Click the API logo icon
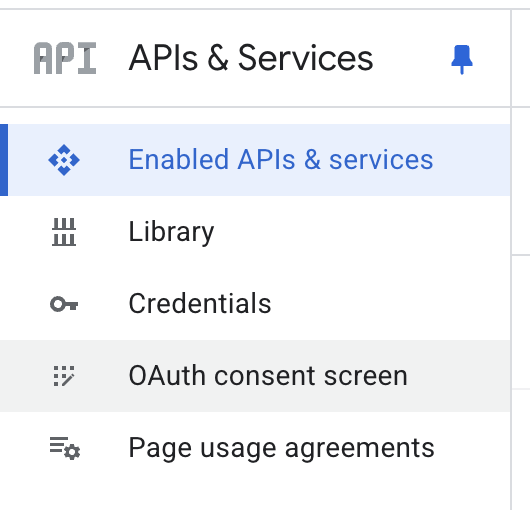This screenshot has width=530, height=510. [x=65, y=58]
